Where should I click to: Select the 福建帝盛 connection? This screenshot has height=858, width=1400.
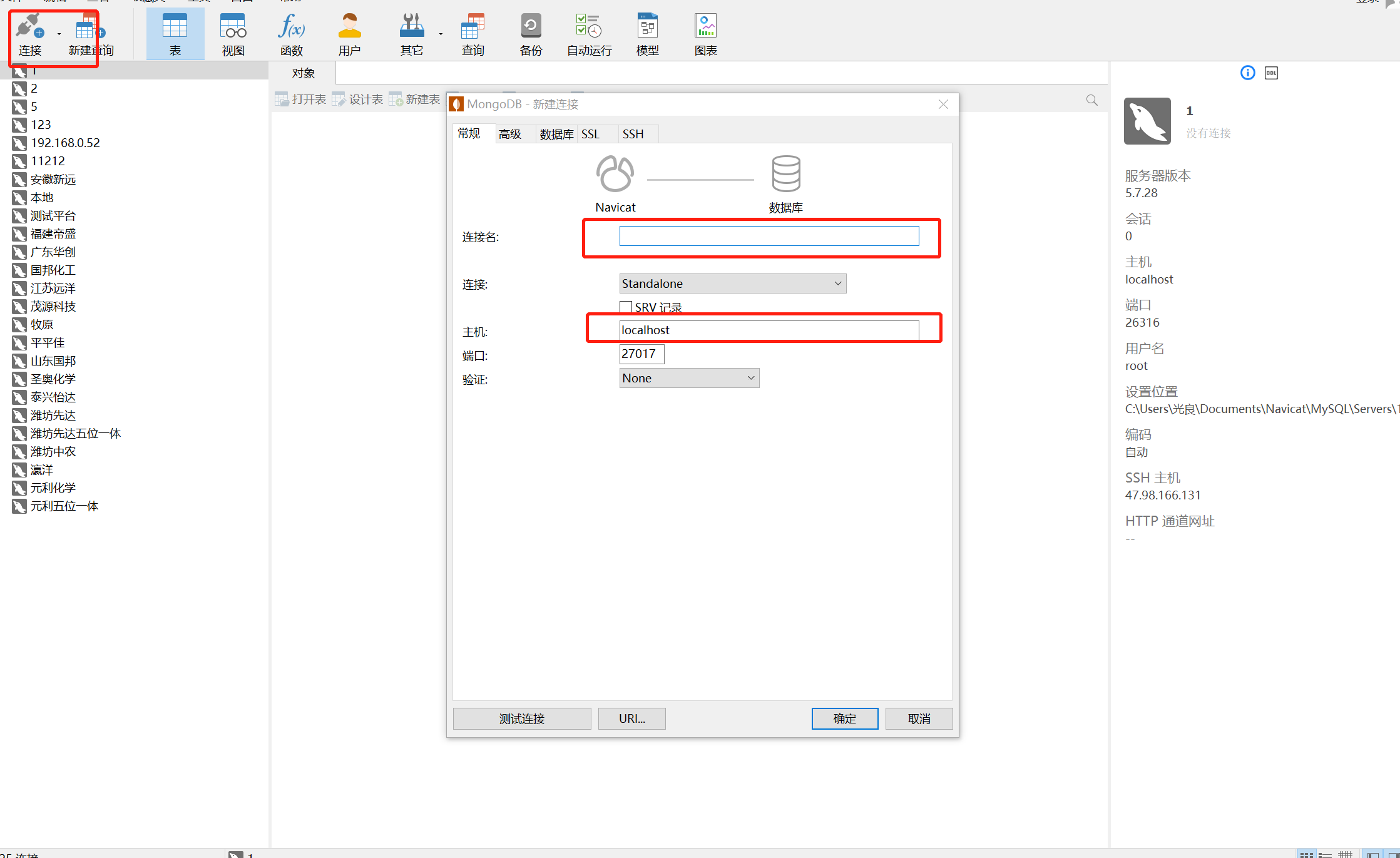click(134, 233)
